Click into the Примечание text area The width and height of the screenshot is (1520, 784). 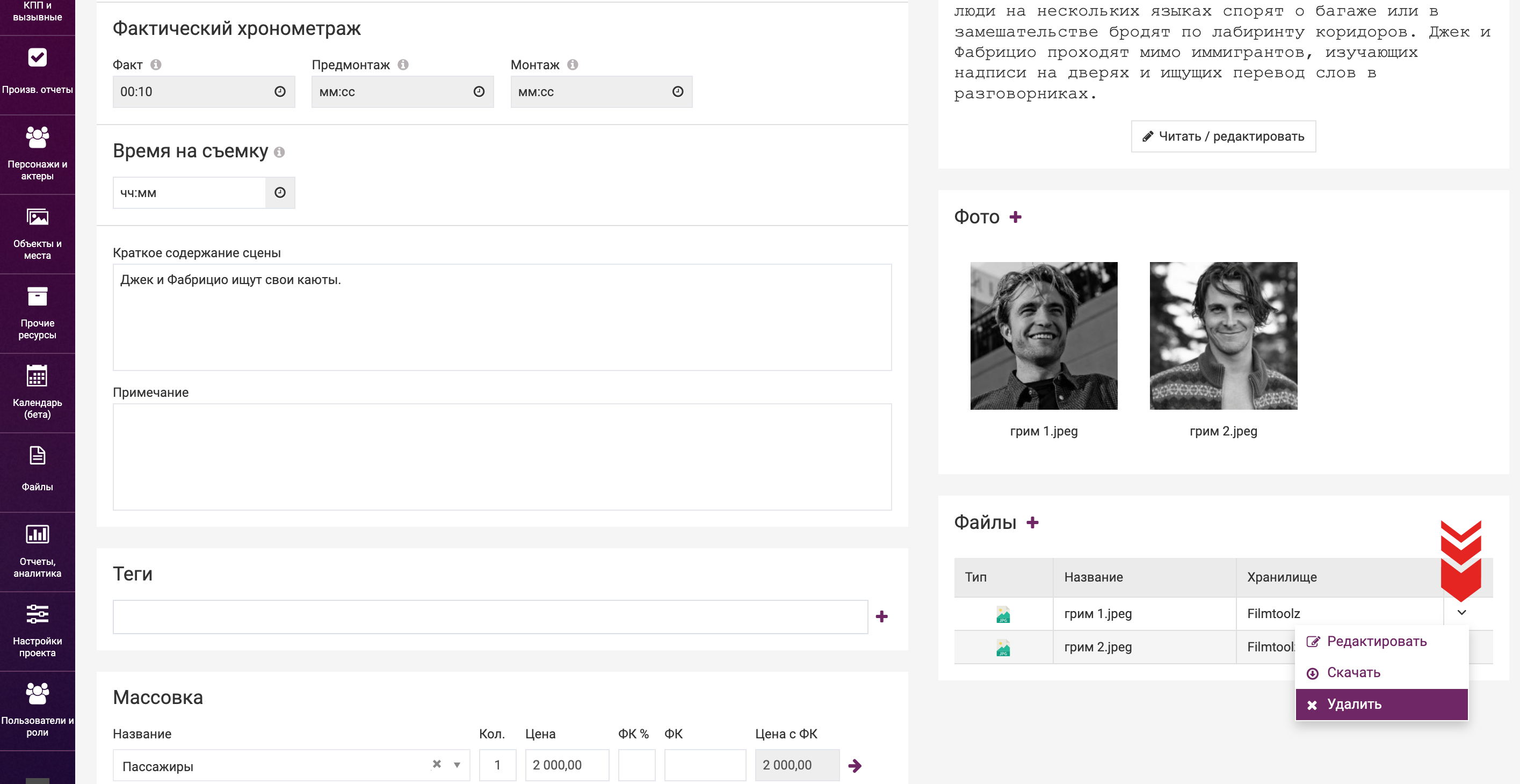coord(502,456)
